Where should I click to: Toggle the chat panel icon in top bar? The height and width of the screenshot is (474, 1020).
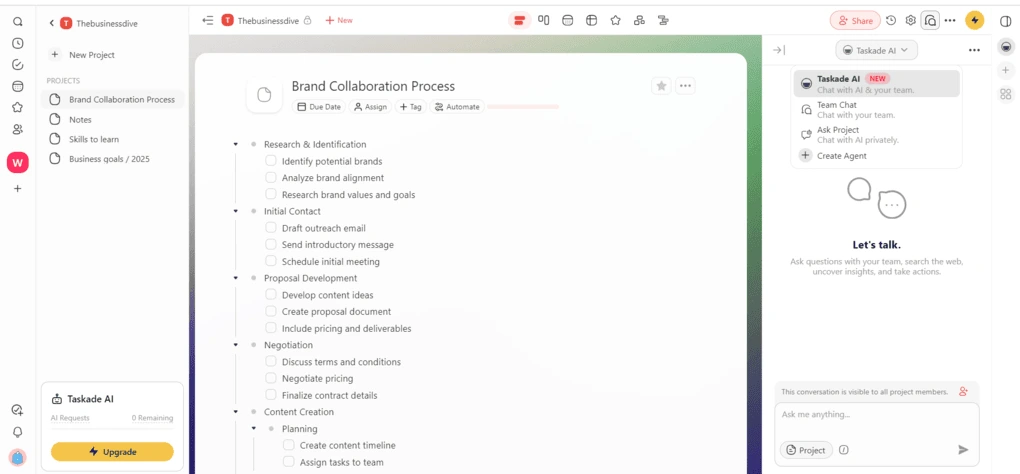[931, 21]
